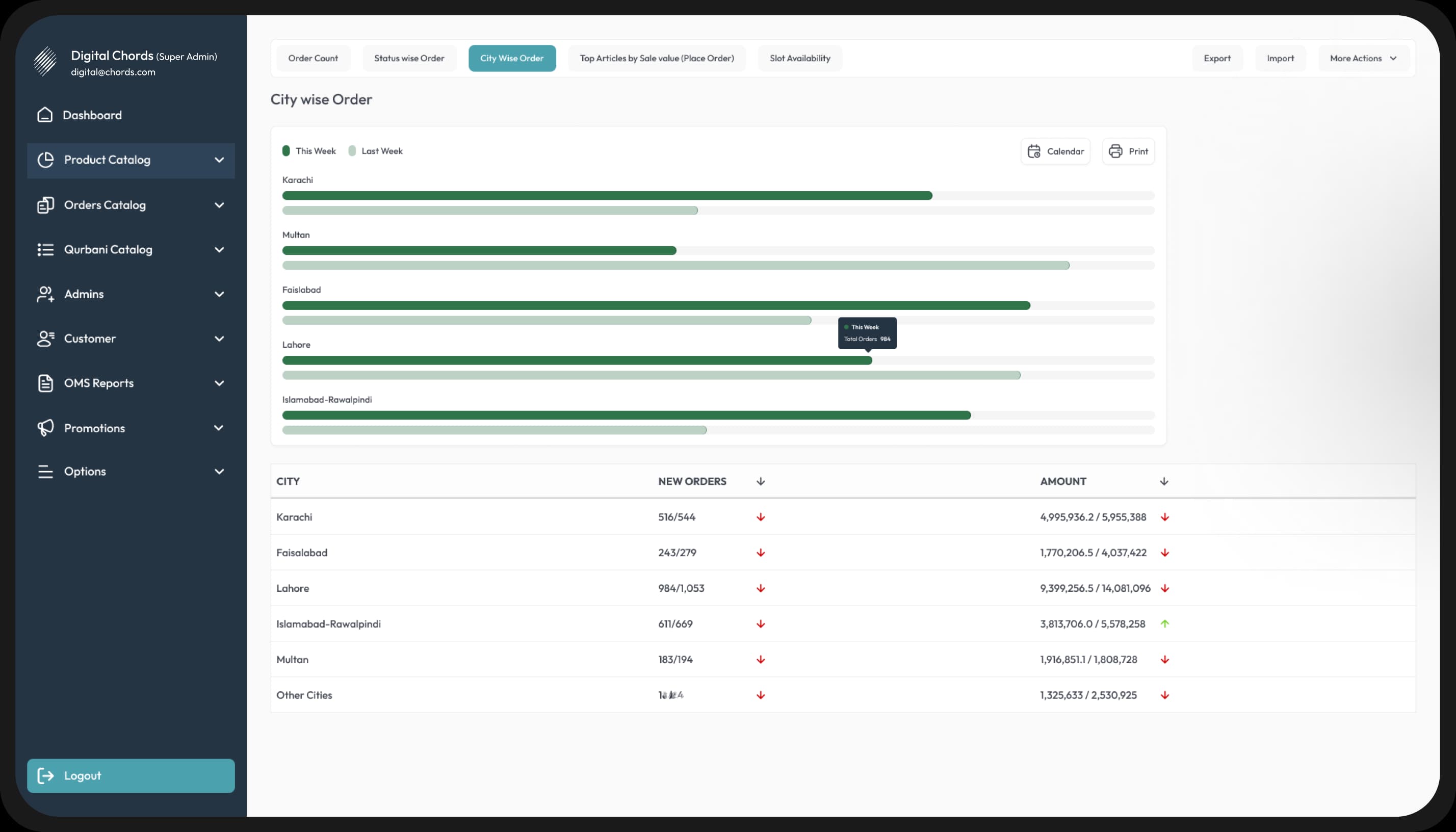Expand OMS Reports chevron
1456x832 pixels.
[219, 383]
